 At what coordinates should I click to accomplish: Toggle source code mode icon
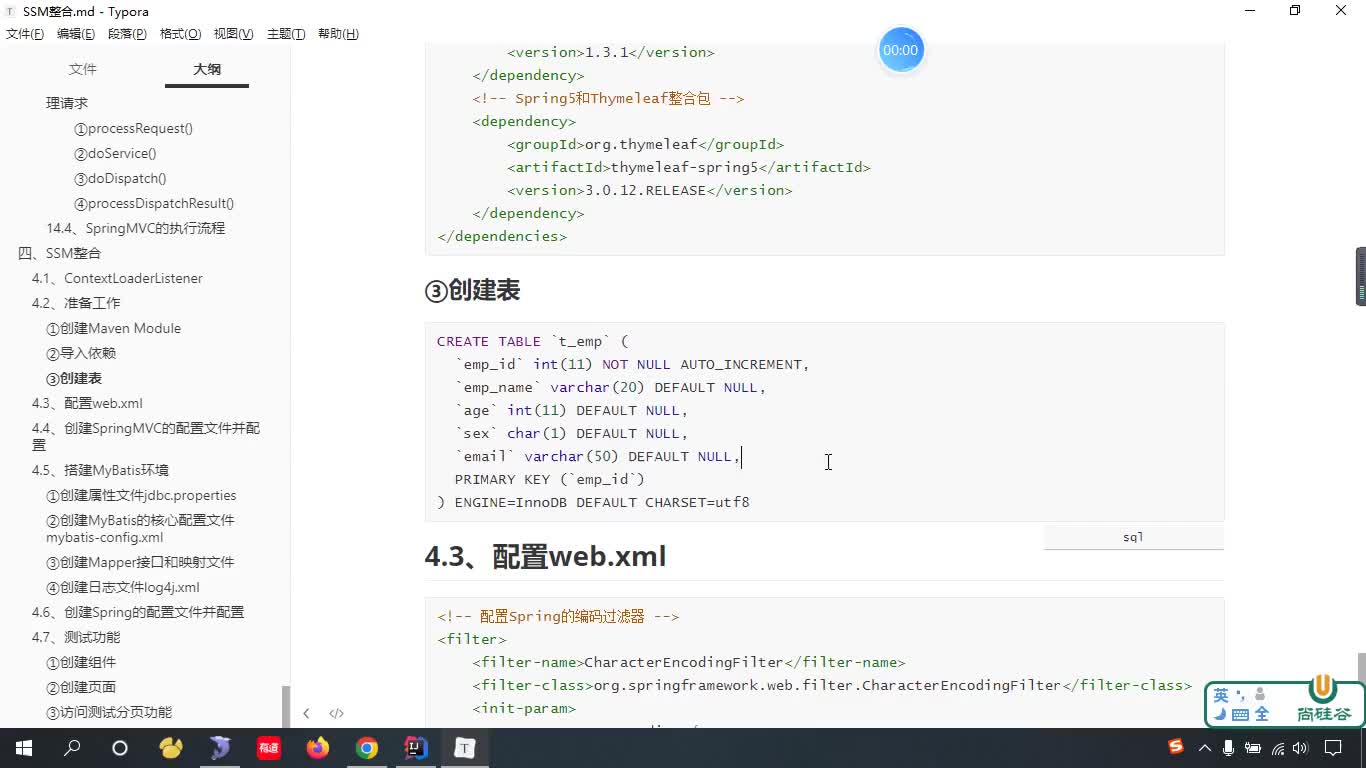336,713
